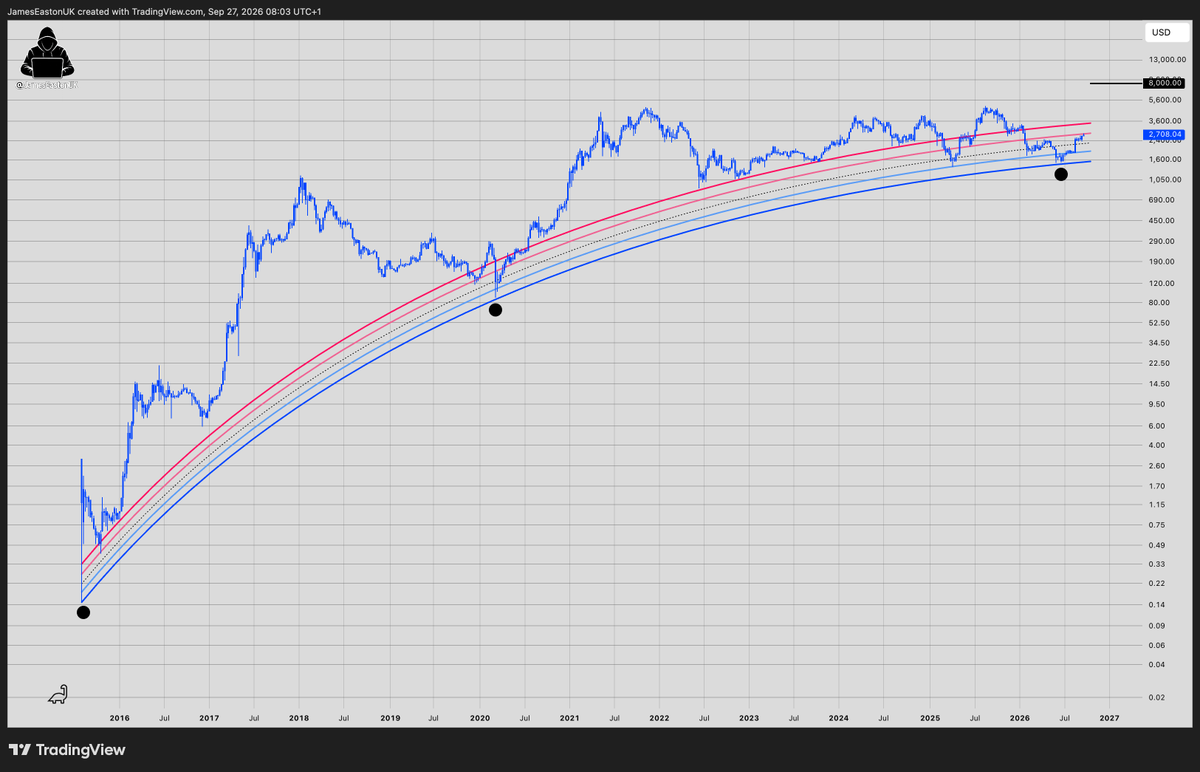Click the 9.50 price scale label

tap(1159, 404)
